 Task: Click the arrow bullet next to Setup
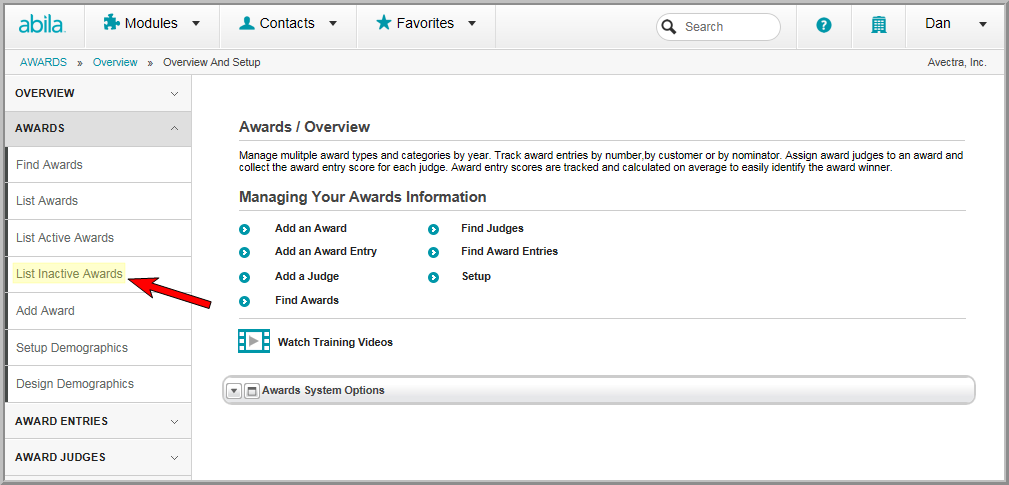pyautogui.click(x=433, y=277)
